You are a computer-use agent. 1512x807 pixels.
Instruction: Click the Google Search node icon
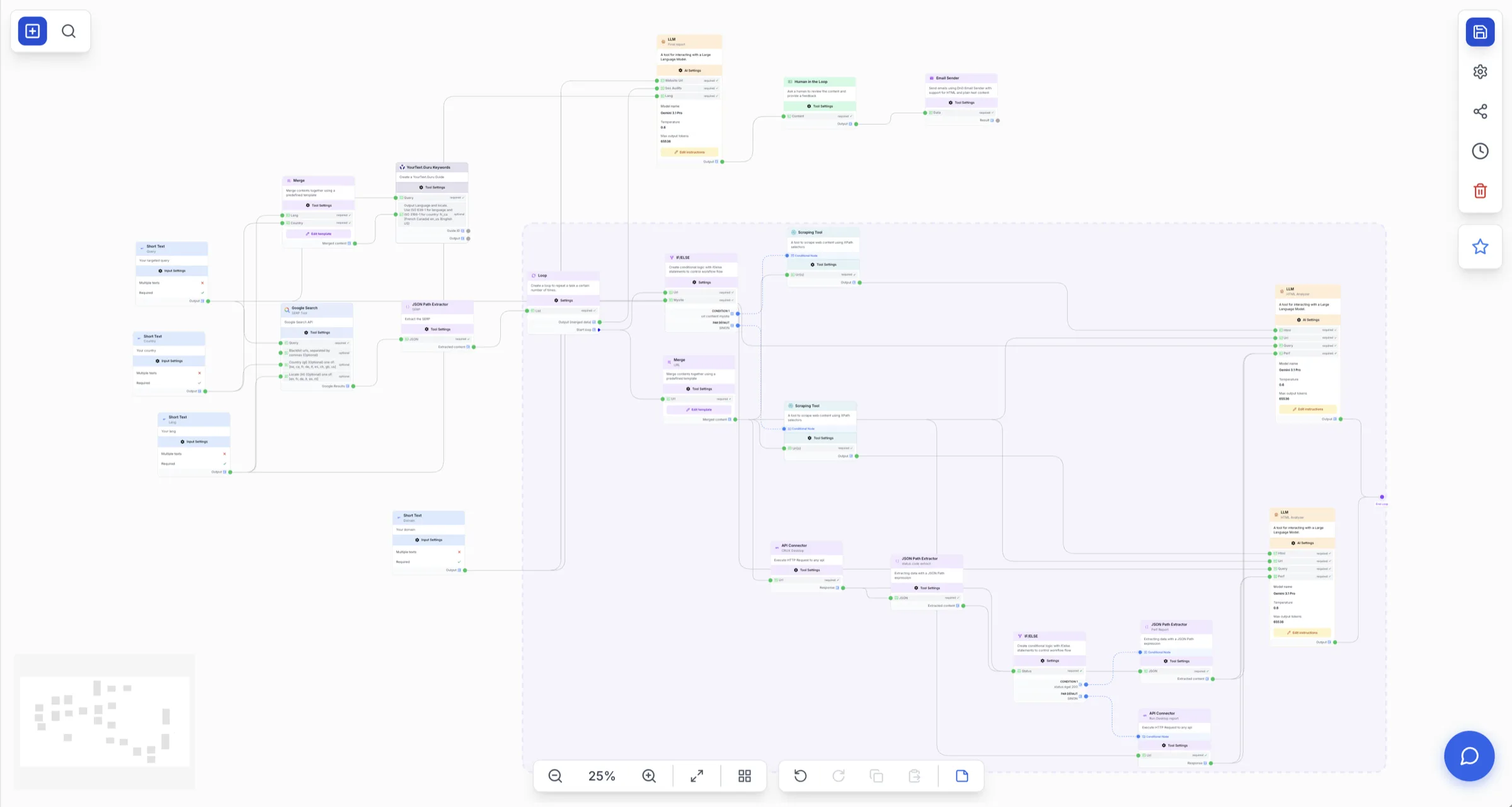tap(287, 310)
